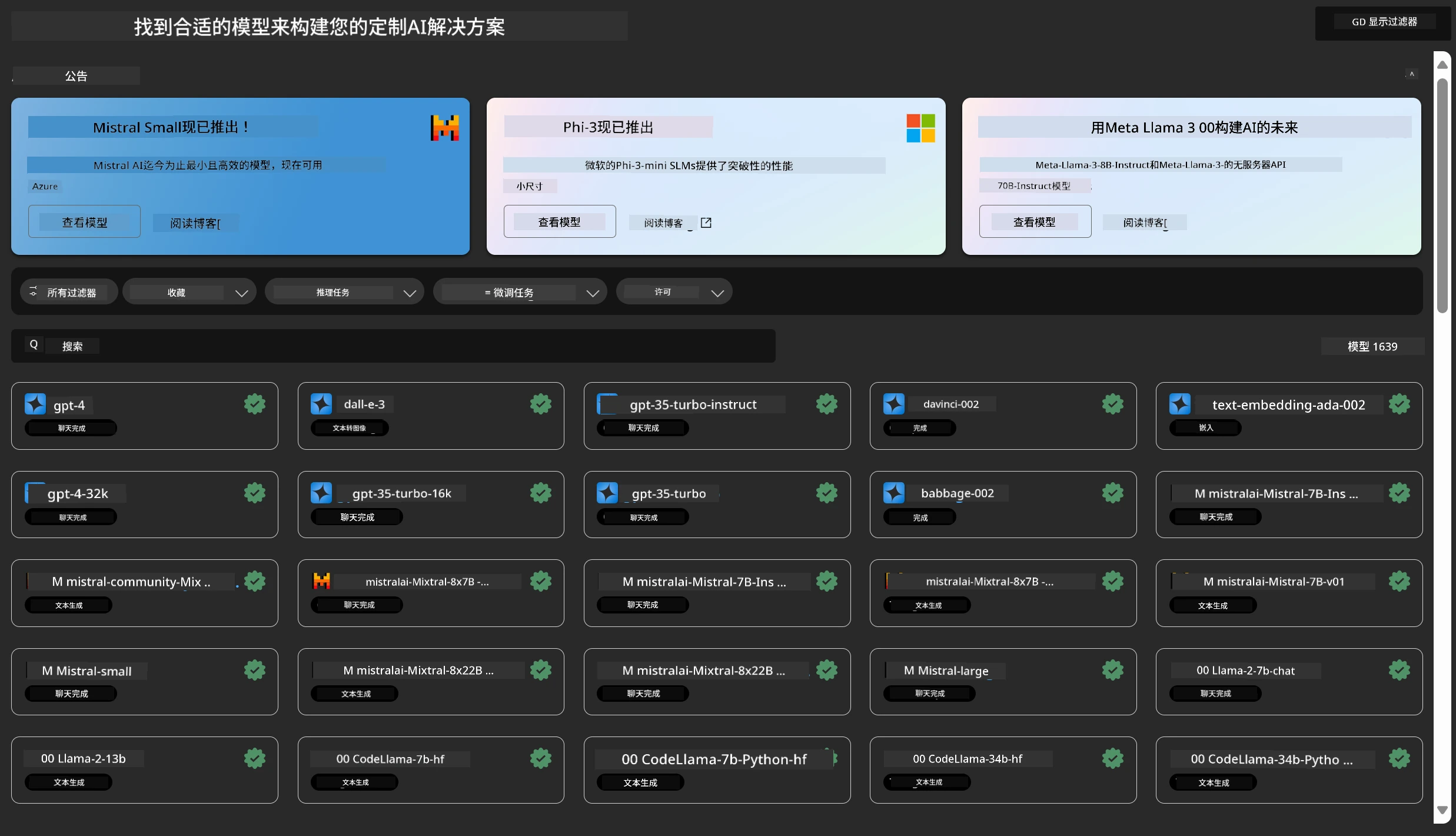Click into the 搜索 model search field
This screenshot has height=836, width=1456.
[393, 346]
